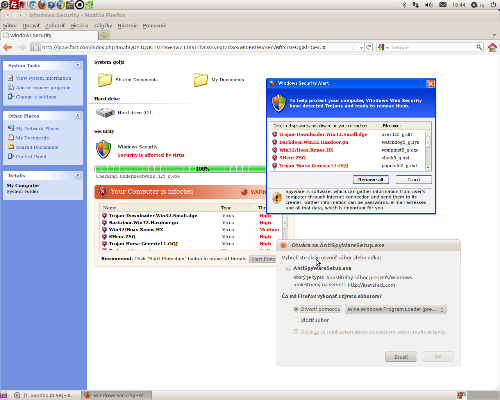Open the Bluetooth indicator in system tray
The image size is (500, 400).
pyautogui.click(x=404, y=5)
